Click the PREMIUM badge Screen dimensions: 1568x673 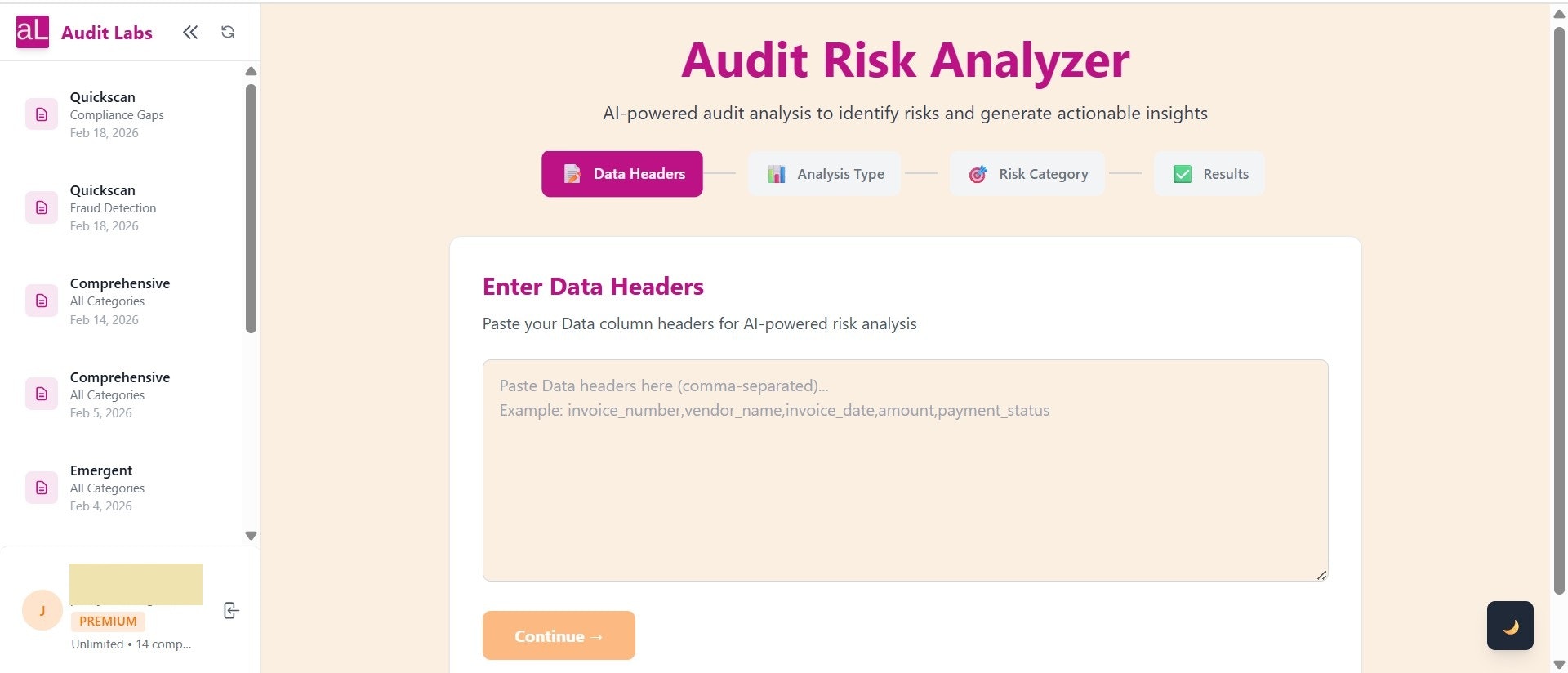pyautogui.click(x=107, y=621)
